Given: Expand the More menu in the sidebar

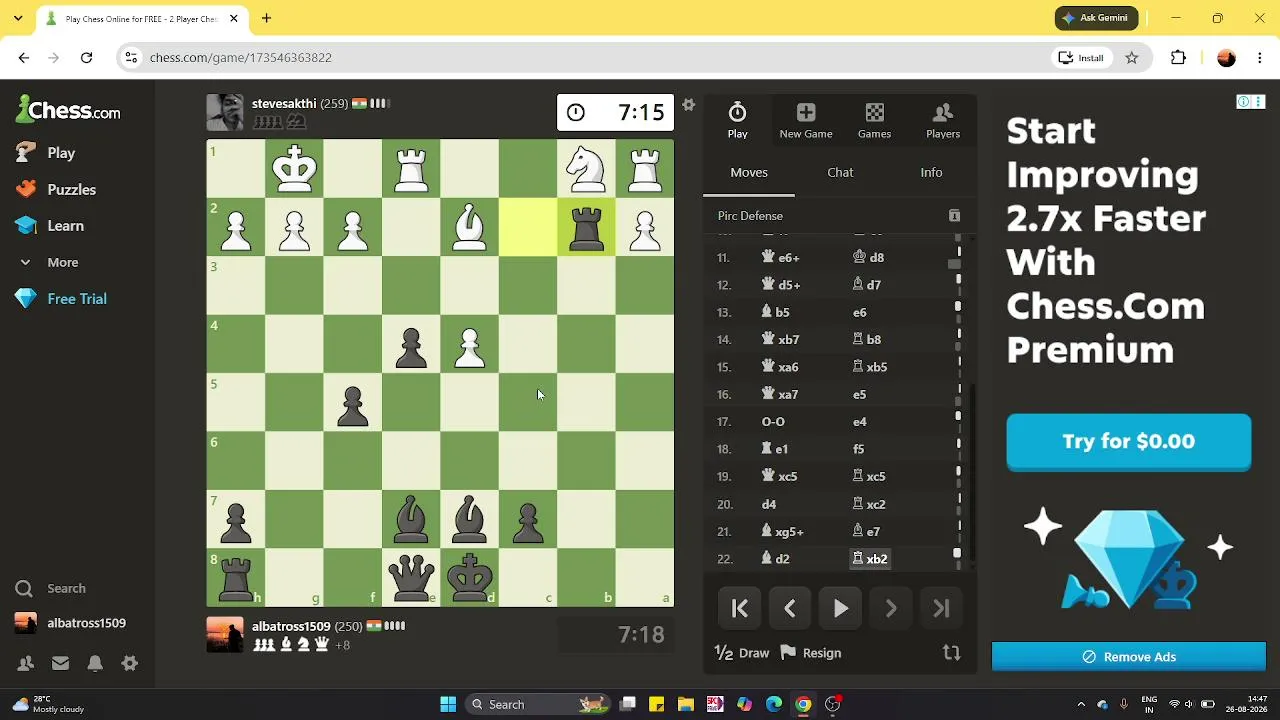Looking at the screenshot, I should pyautogui.click(x=48, y=262).
